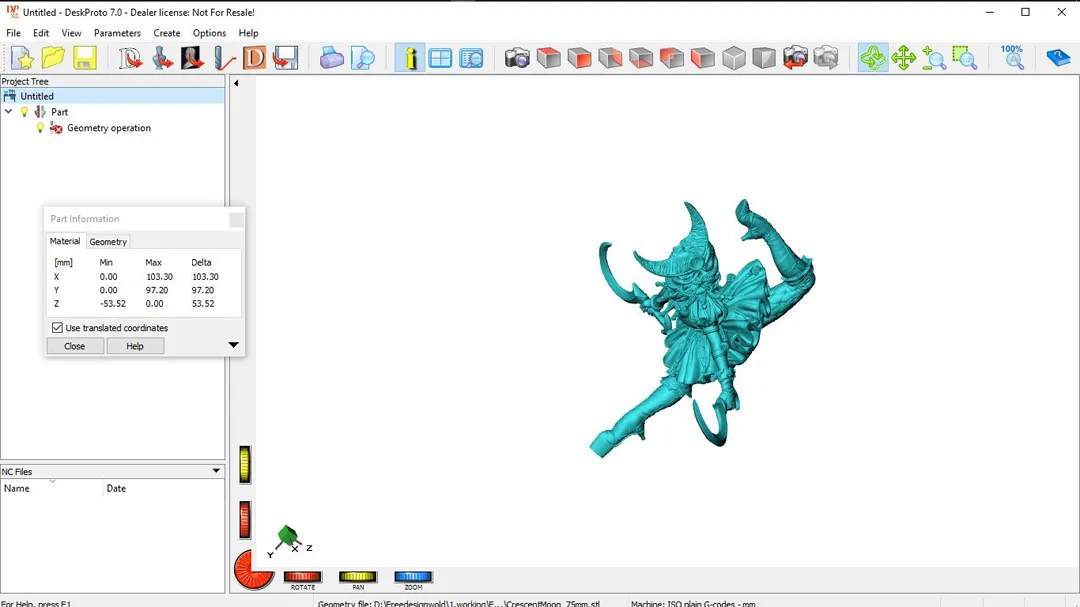Select Geometry operation tree item
The height and width of the screenshot is (607, 1080).
pyautogui.click(x=109, y=128)
